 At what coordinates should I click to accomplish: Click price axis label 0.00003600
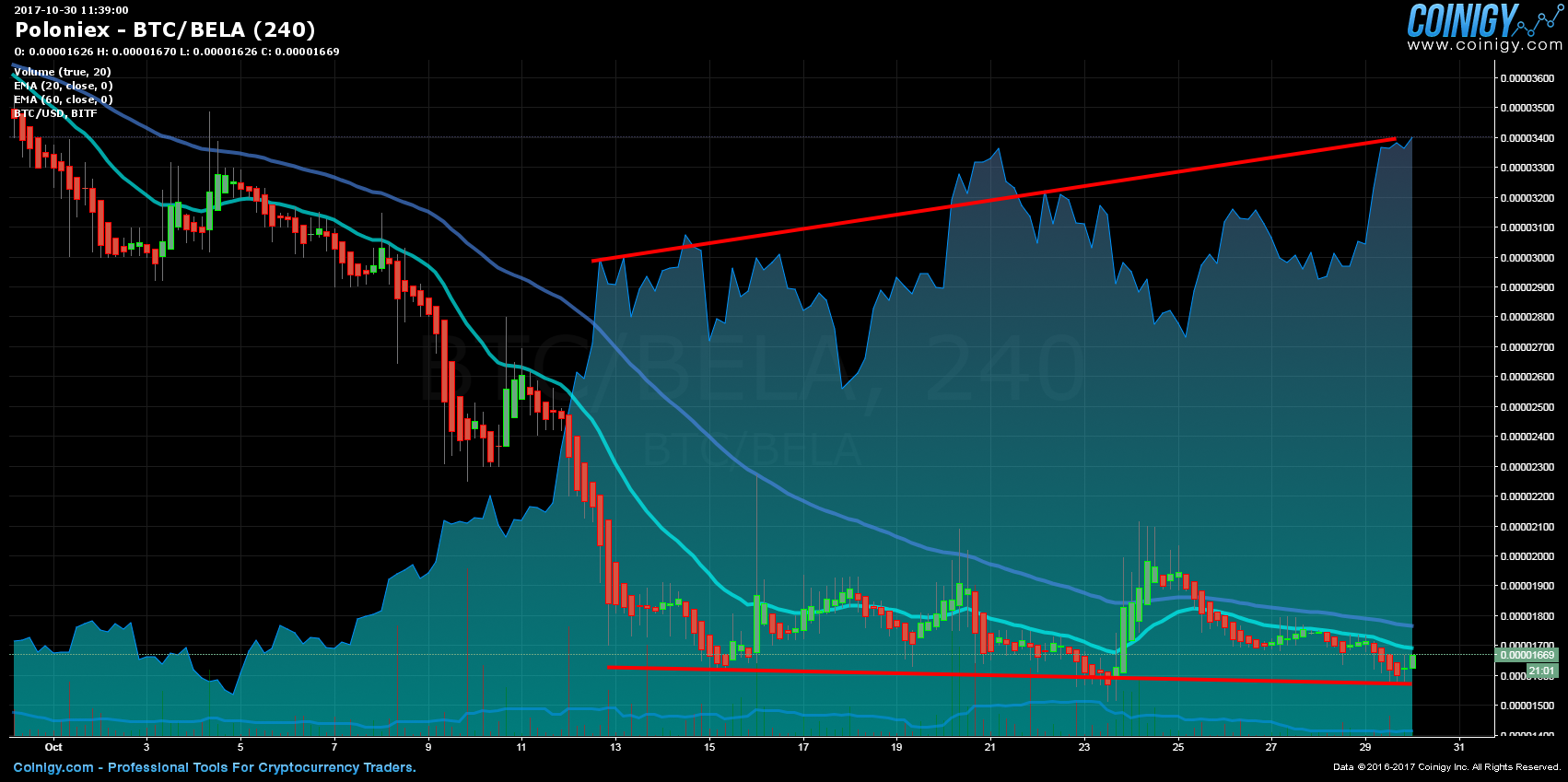tap(1527, 78)
